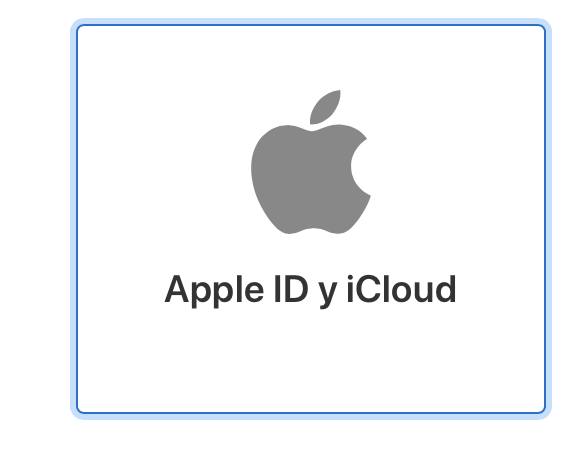
Task: Click the blue focus border of the card
Action: click(x=311, y=25)
